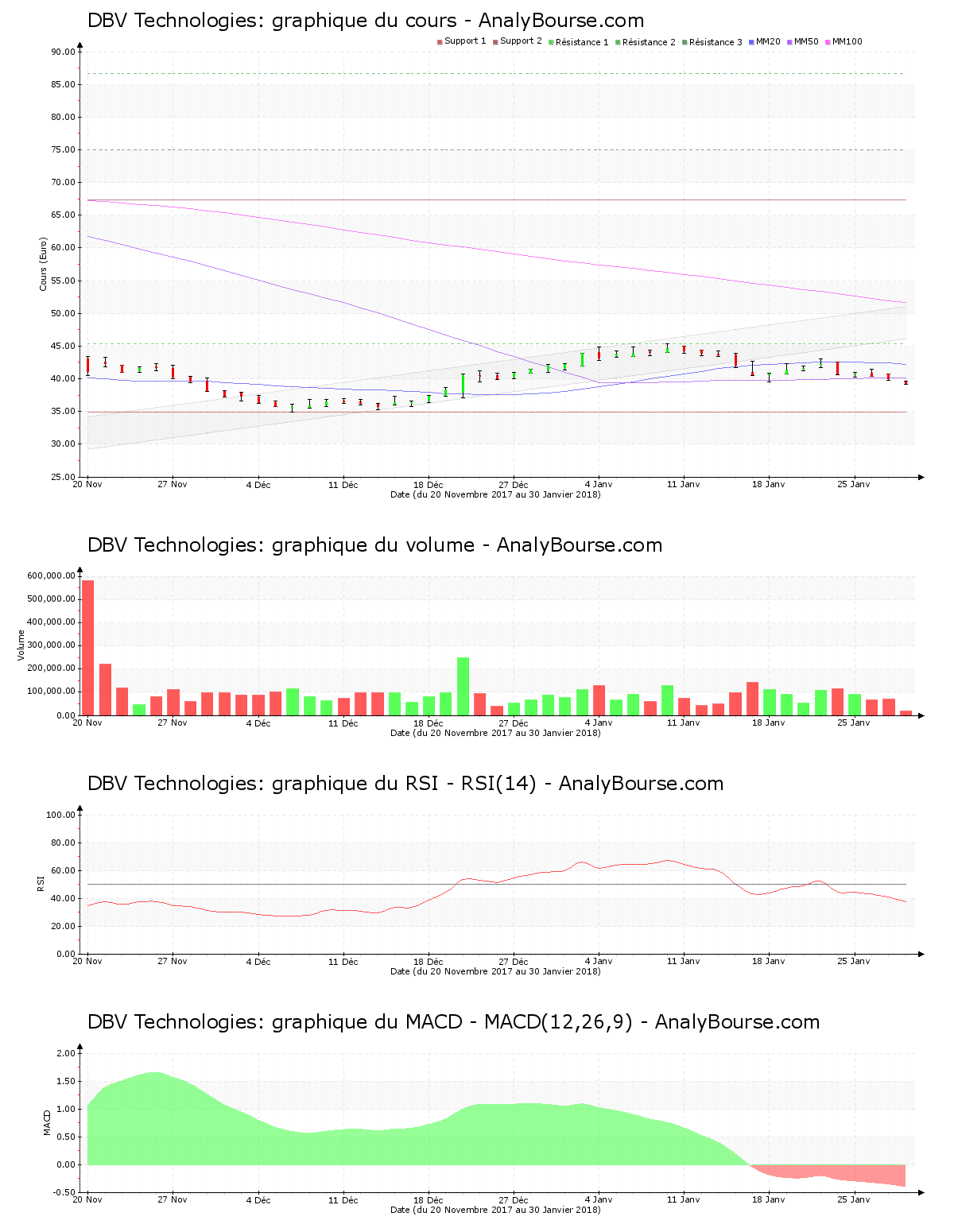Click '27 Déc' date on volume chart axis

pos(514,723)
